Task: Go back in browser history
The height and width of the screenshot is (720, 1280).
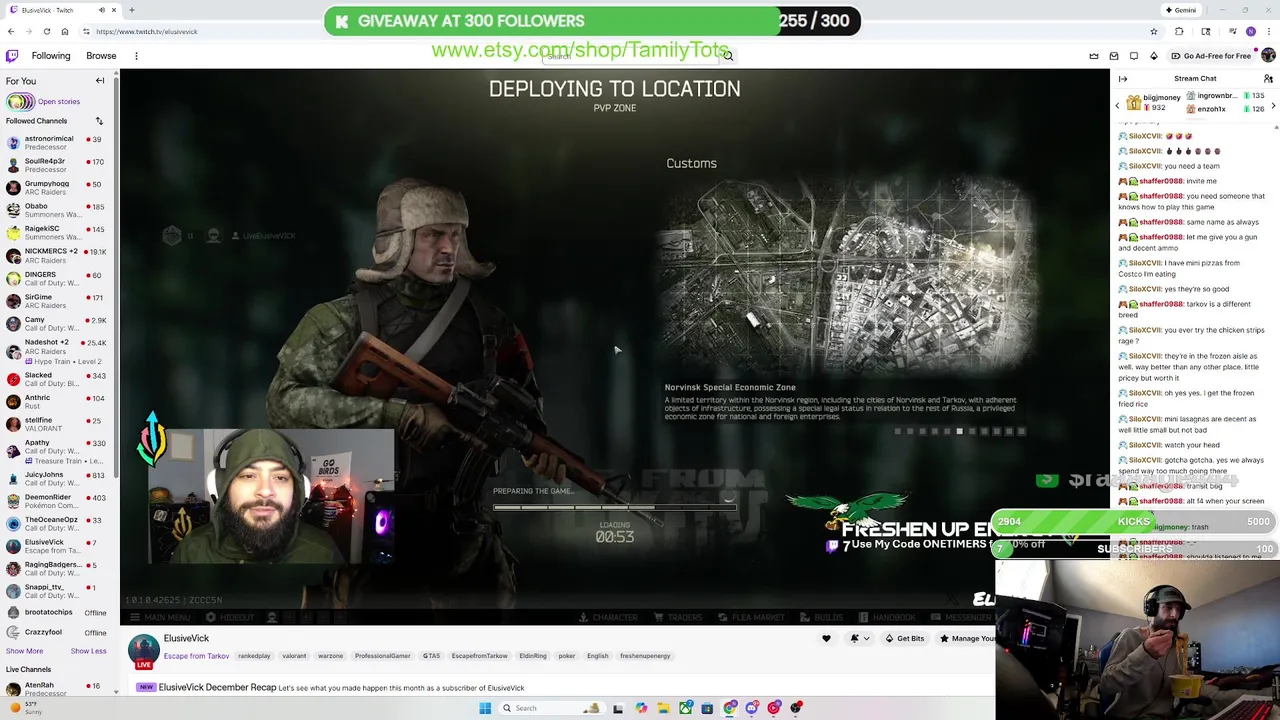Action: [x=11, y=32]
